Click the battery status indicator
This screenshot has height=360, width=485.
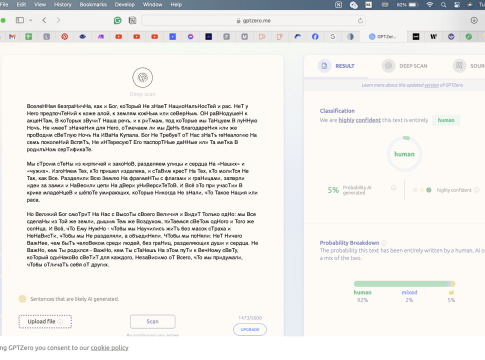407,5
